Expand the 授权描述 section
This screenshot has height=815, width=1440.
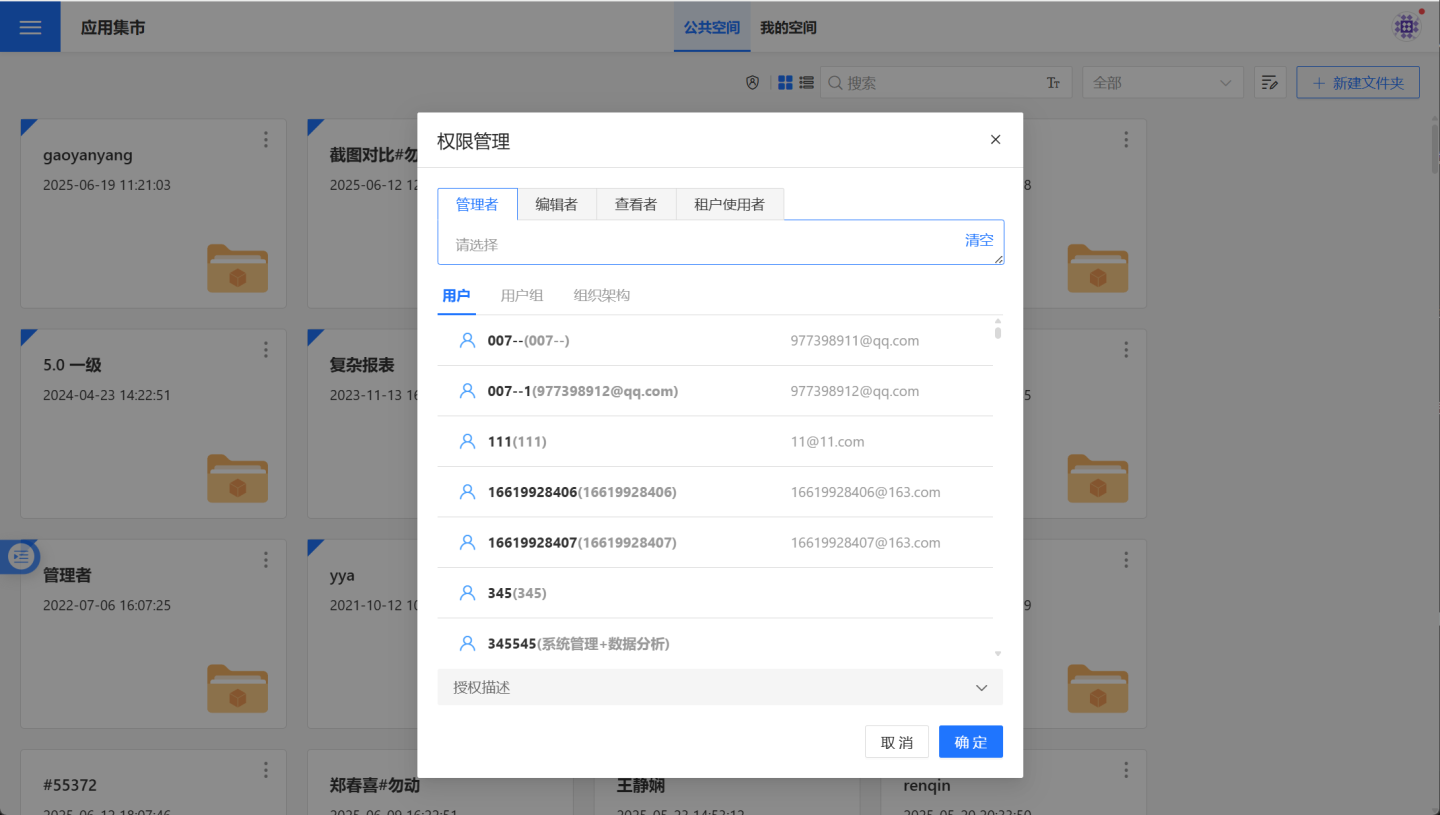pyautogui.click(x=720, y=688)
